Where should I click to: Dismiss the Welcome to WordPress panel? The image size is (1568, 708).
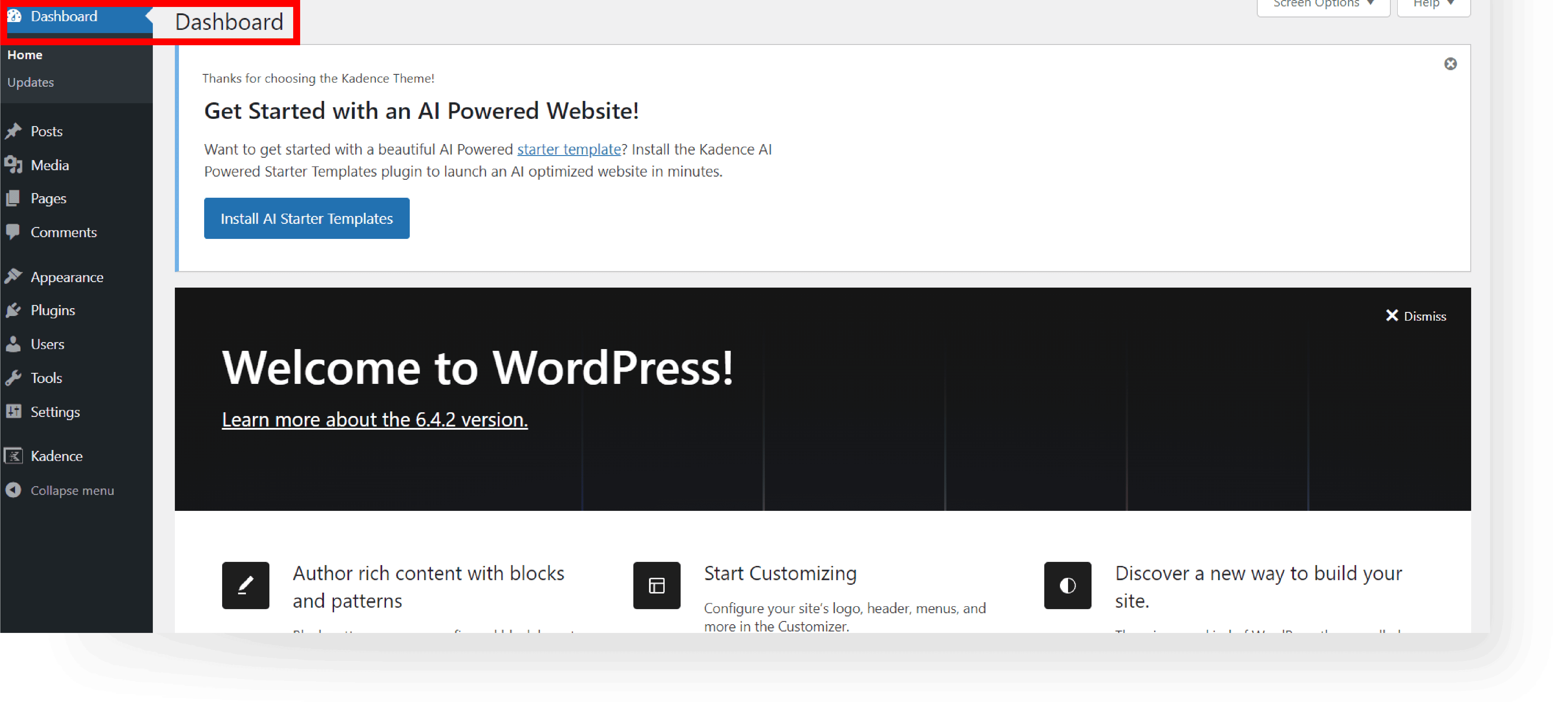click(x=1416, y=316)
